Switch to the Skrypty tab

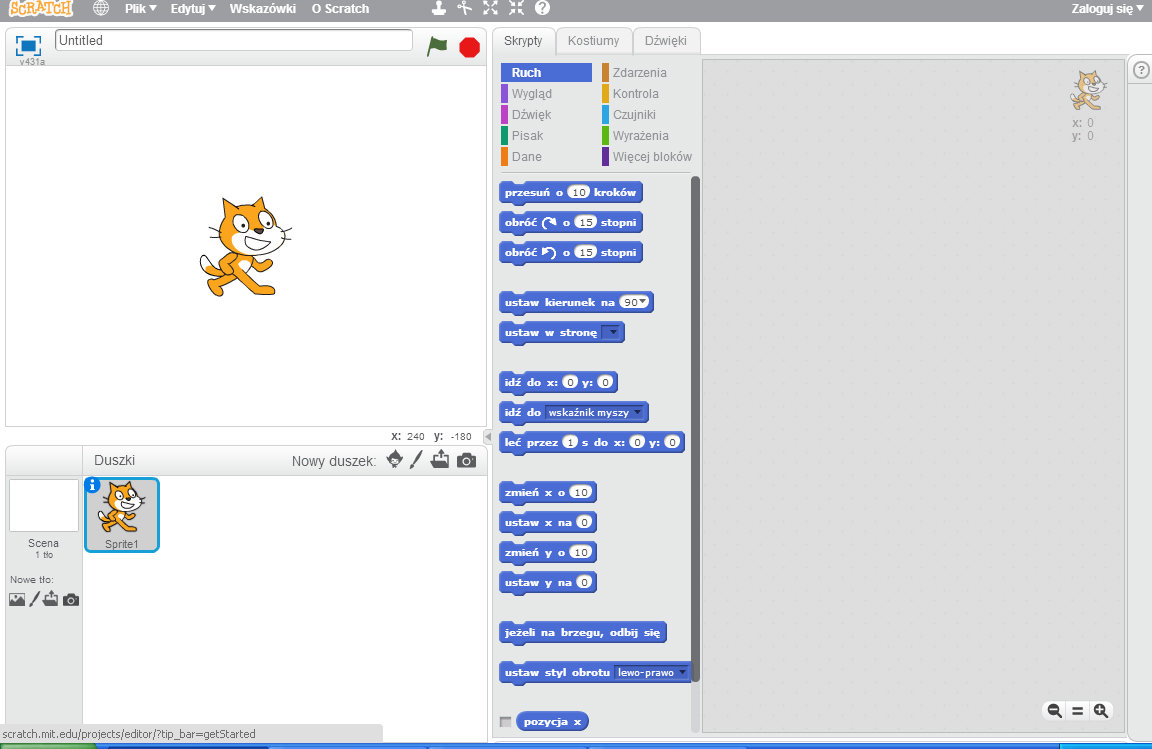pos(523,40)
